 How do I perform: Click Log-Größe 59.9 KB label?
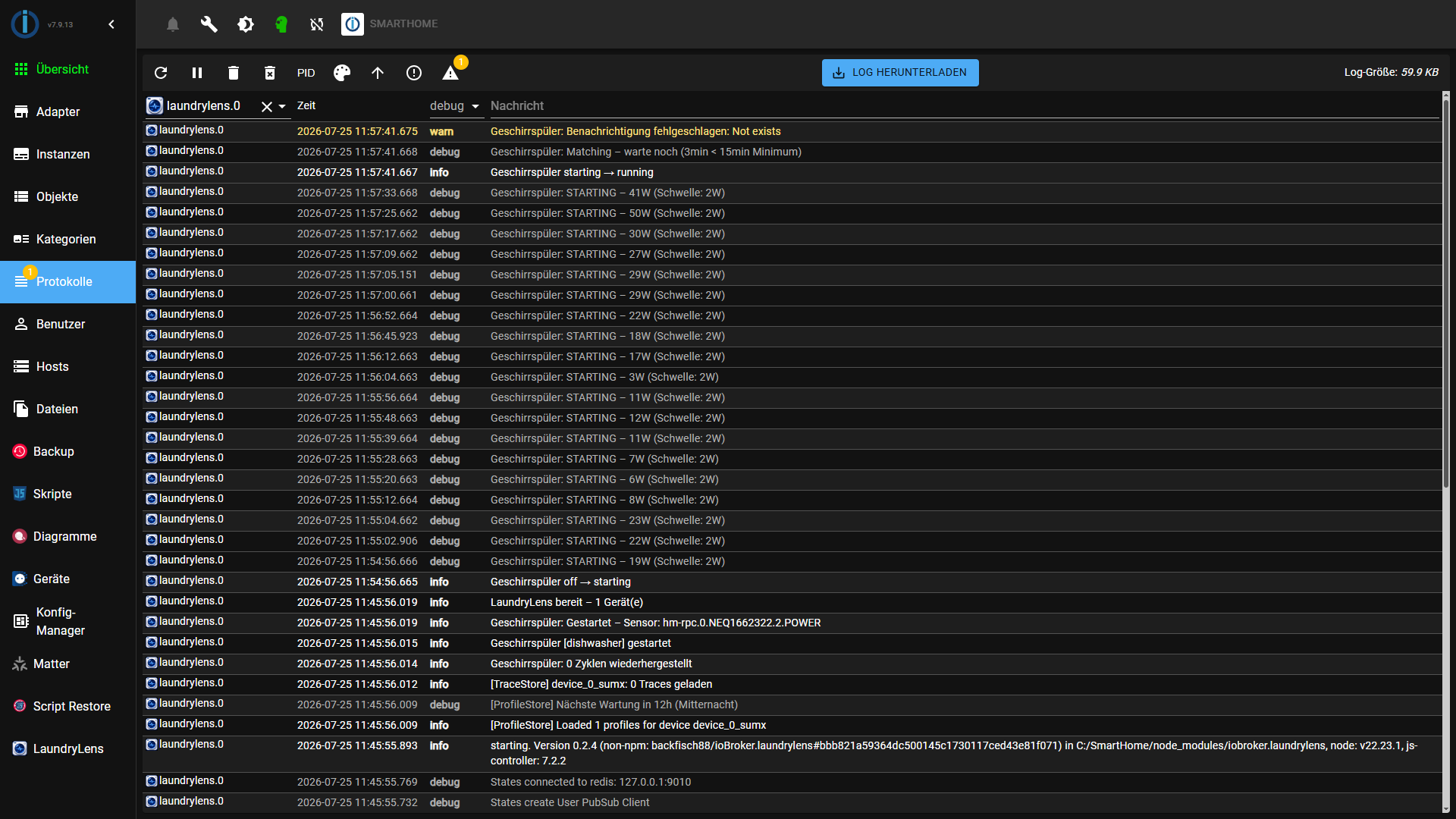tap(1392, 73)
